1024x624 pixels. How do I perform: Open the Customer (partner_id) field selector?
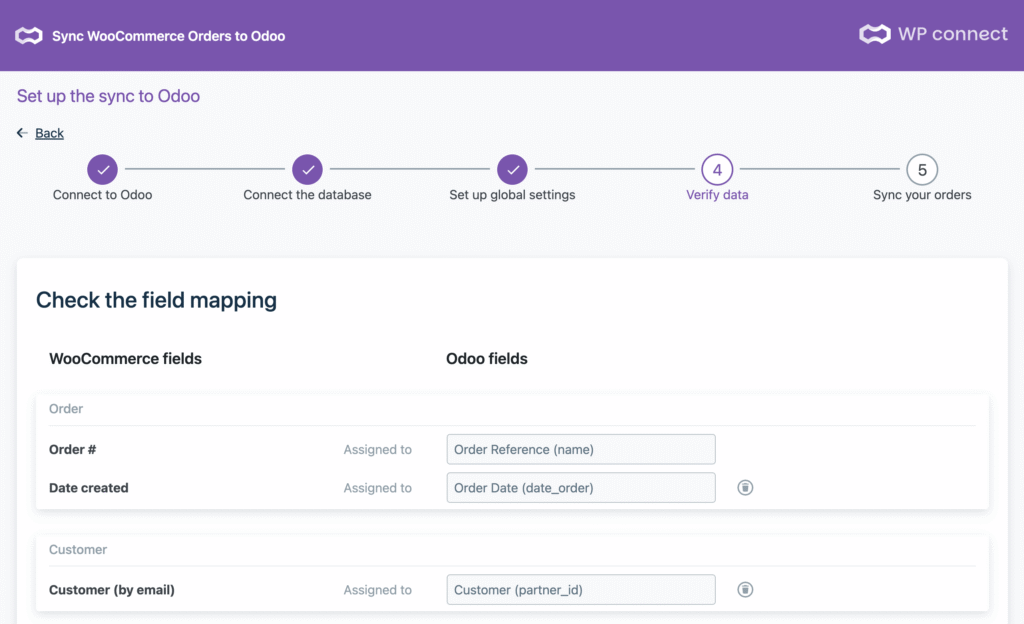pos(581,590)
